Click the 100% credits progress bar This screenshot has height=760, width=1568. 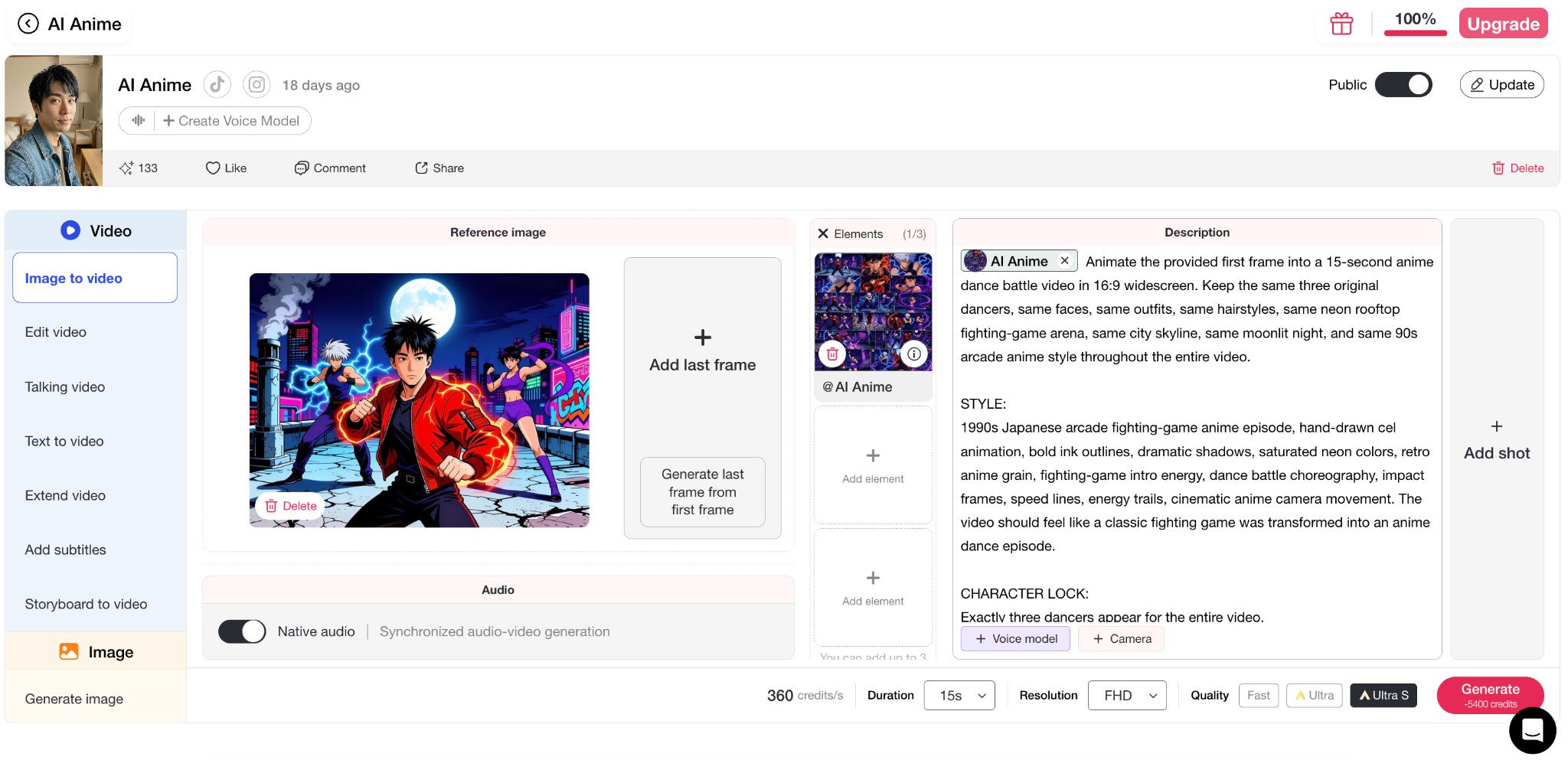tap(1415, 33)
